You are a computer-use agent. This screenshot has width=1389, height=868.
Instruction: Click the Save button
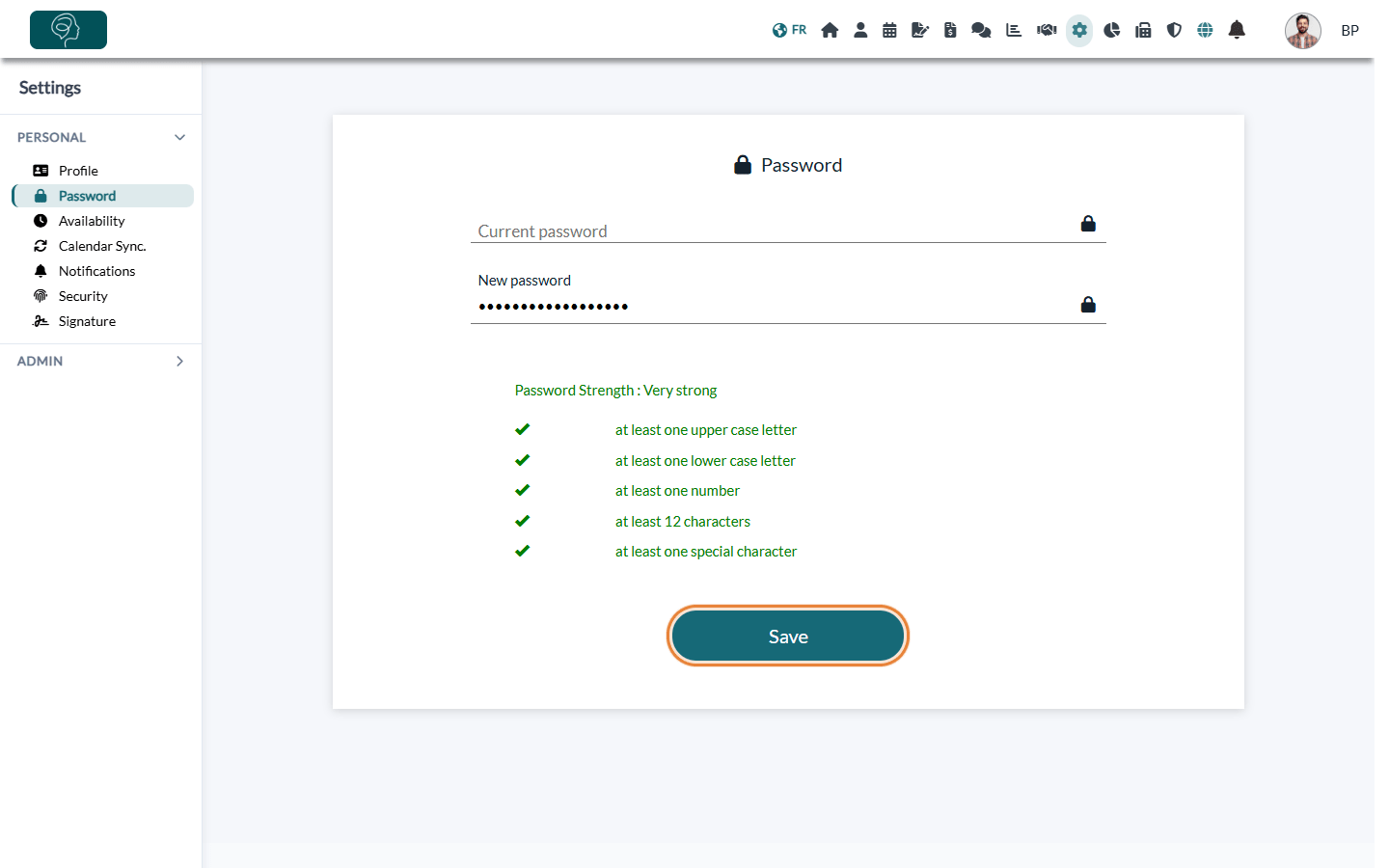tap(788, 636)
